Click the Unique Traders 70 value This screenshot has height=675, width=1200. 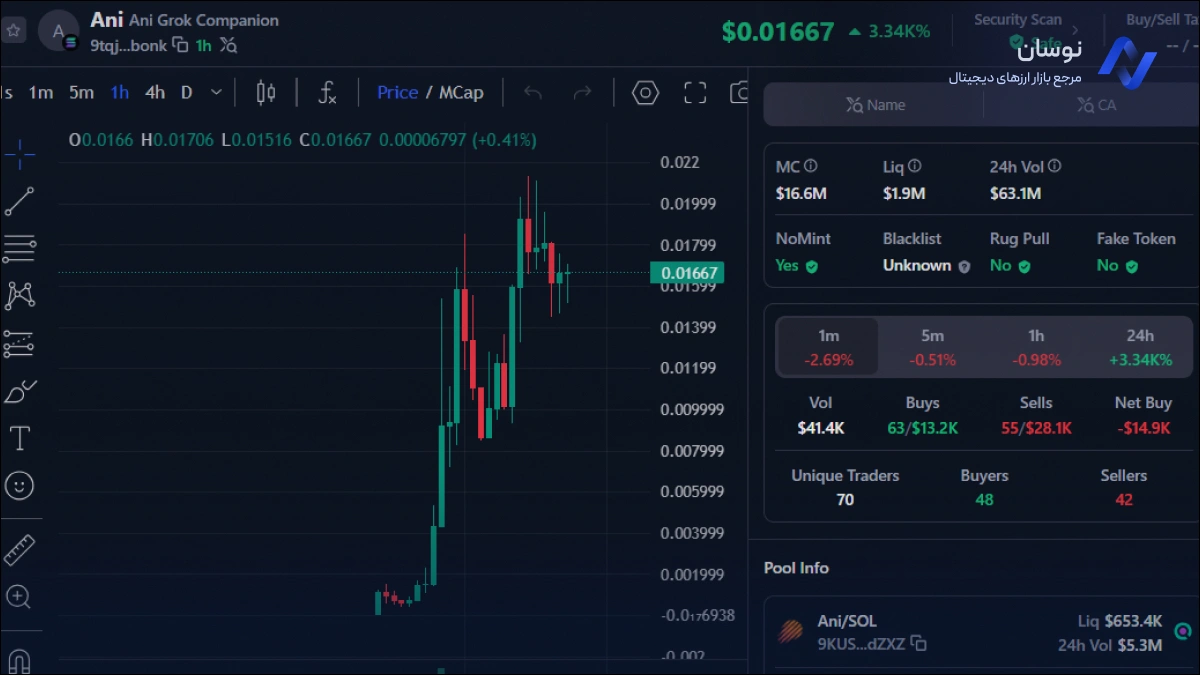pyautogui.click(x=845, y=499)
